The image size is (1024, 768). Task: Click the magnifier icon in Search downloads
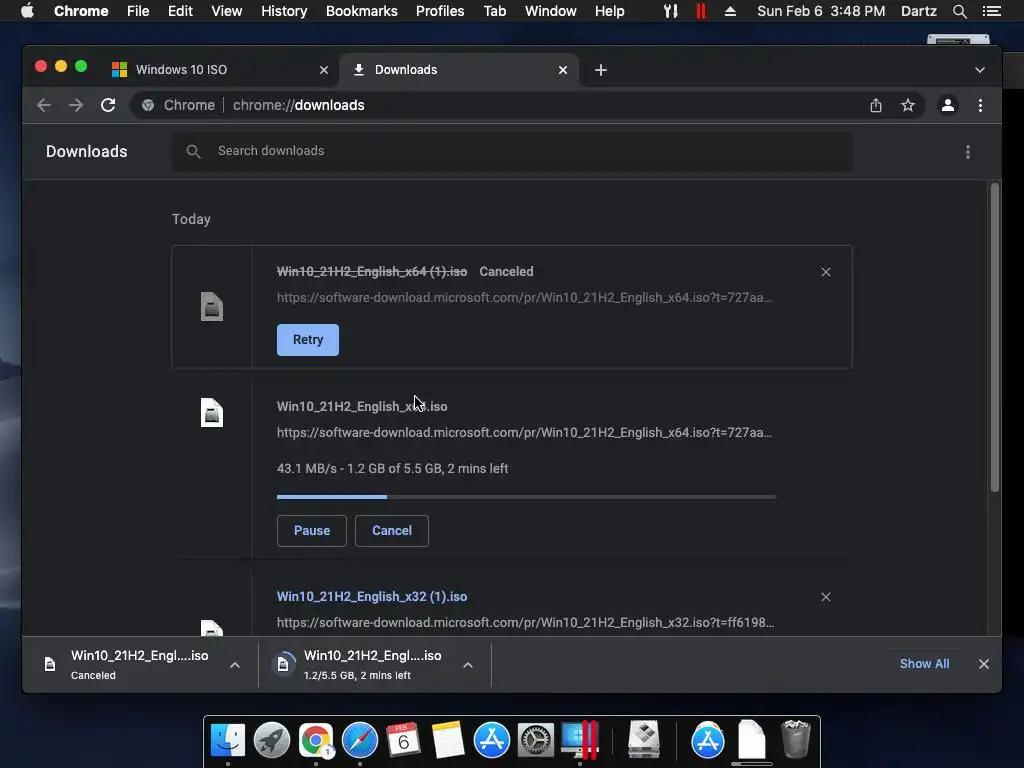click(193, 152)
